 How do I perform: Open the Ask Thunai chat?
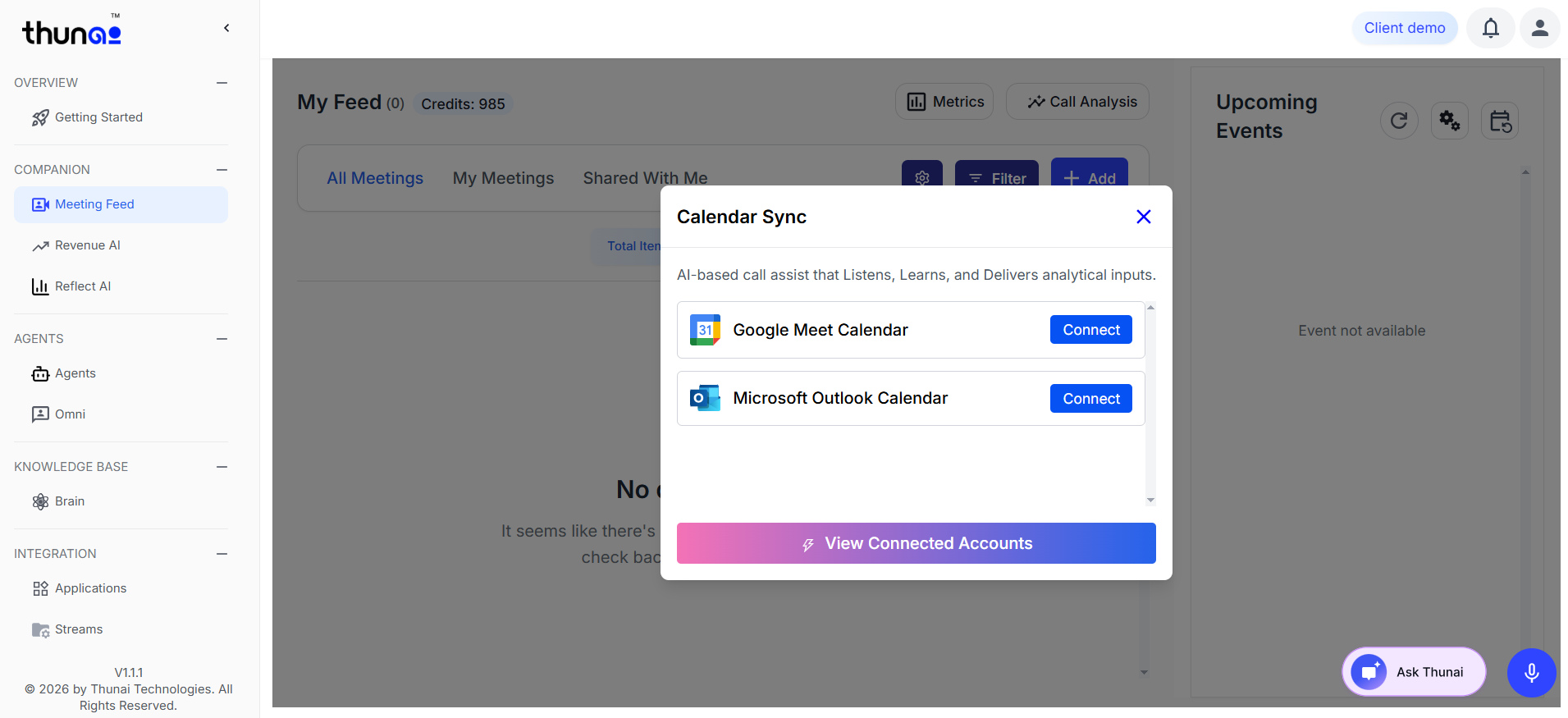pyautogui.click(x=1414, y=672)
